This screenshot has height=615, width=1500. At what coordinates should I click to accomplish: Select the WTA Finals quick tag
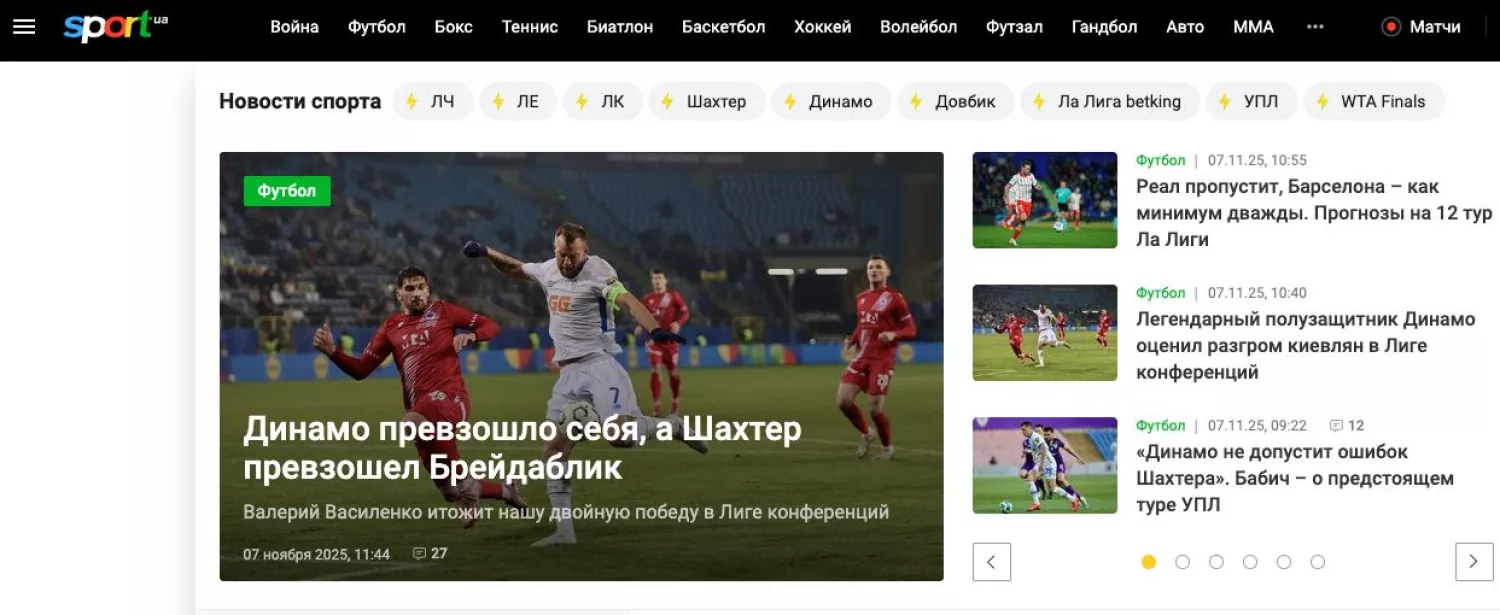click(1373, 101)
